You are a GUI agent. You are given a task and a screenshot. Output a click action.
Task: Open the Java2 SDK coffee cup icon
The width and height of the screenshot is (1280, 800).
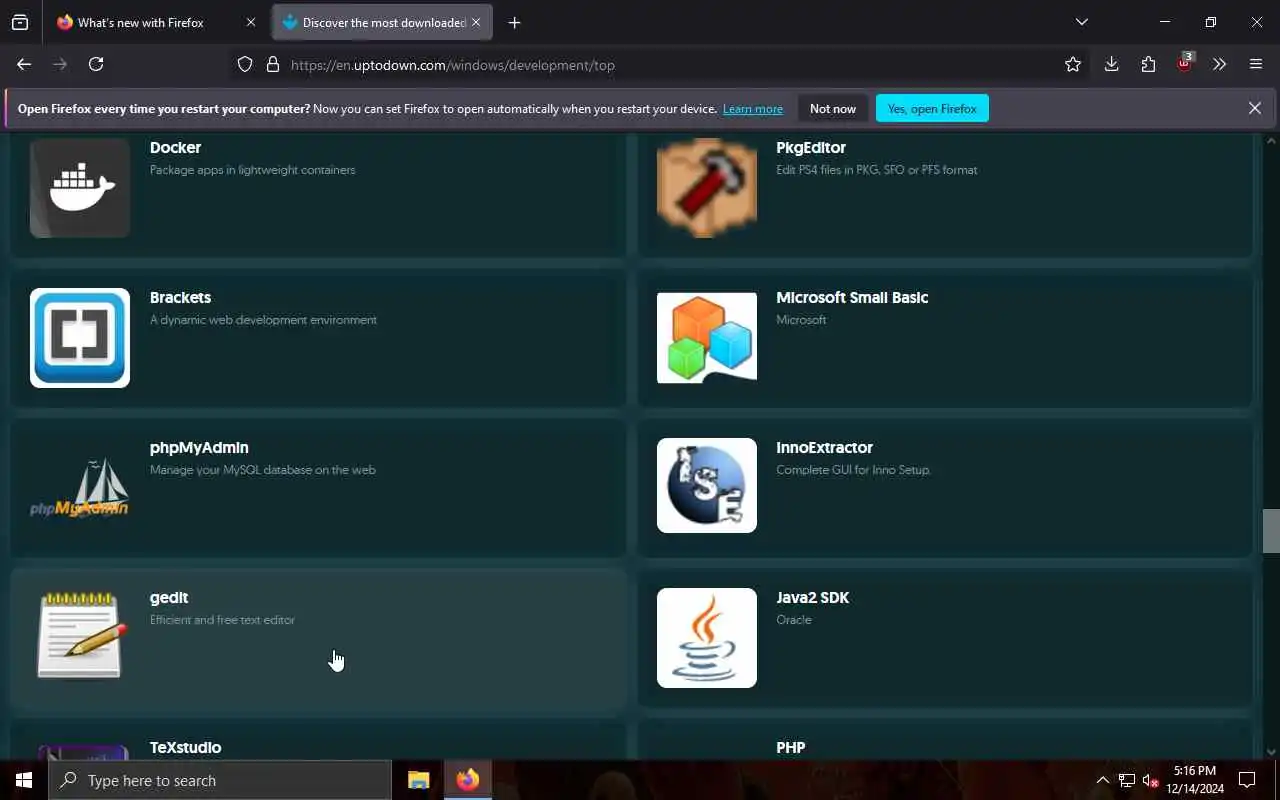point(707,638)
